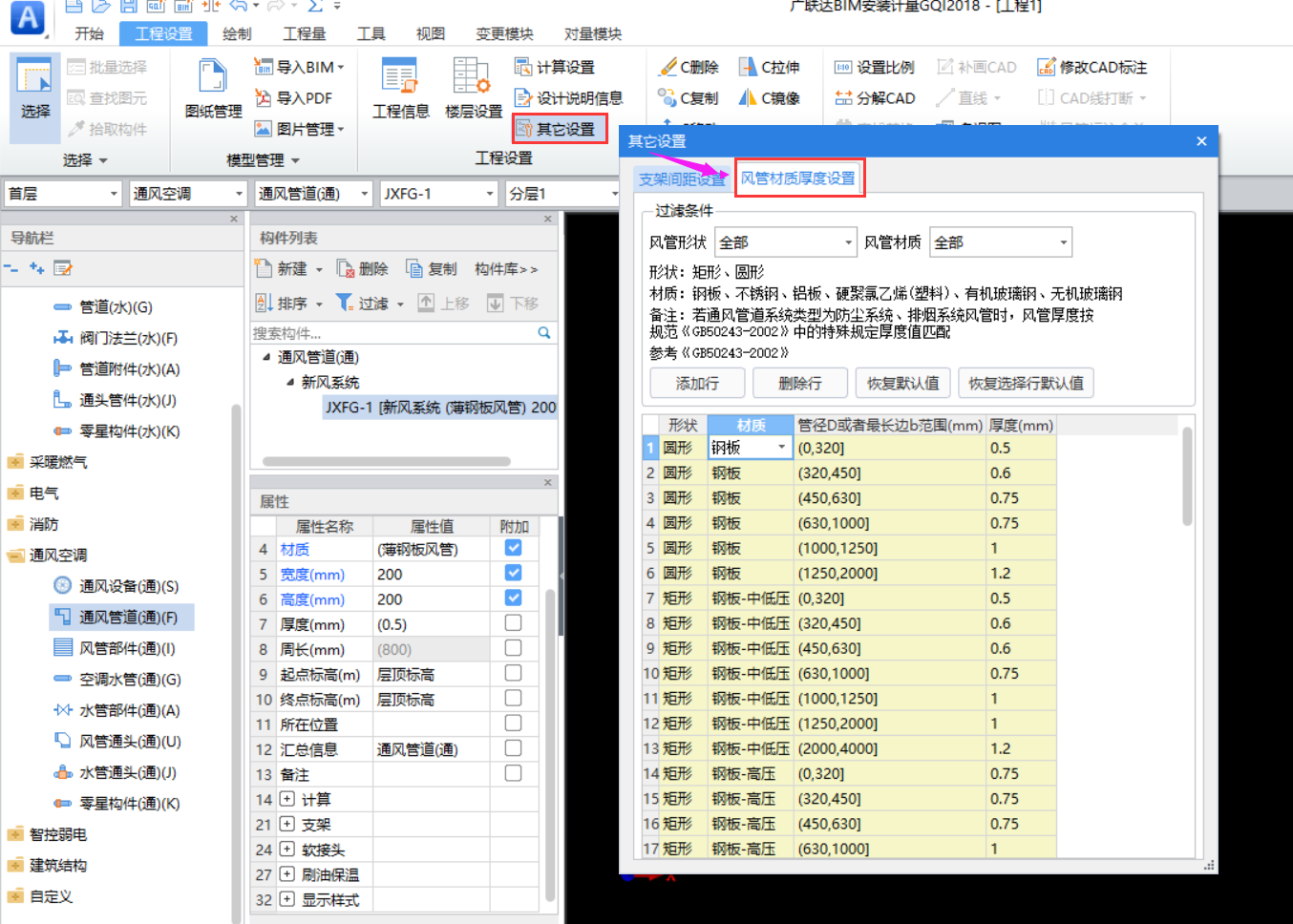Toggle 附加 checkbox for 汇总信息 row
1293x924 pixels.
pyautogui.click(x=513, y=747)
